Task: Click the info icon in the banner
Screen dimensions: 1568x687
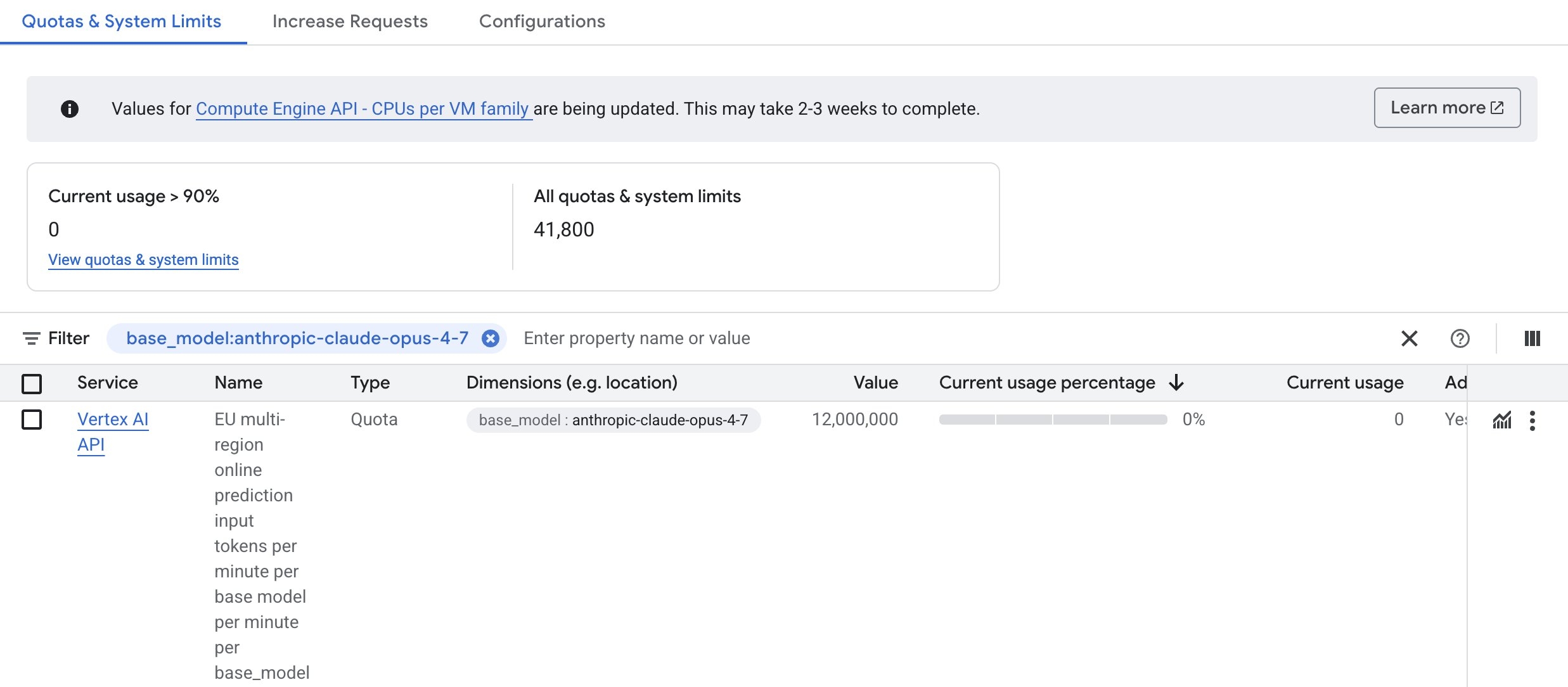Action: [x=70, y=109]
